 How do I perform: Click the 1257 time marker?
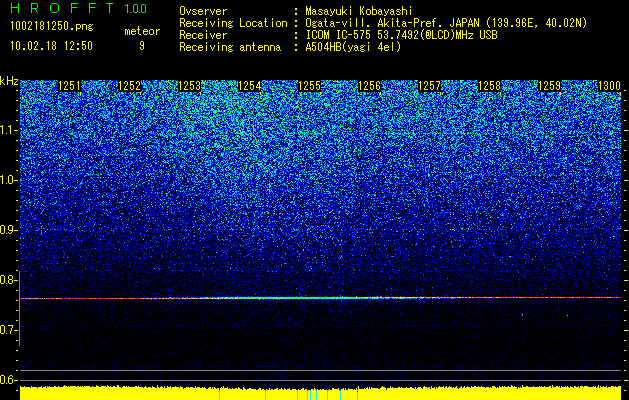430,86
